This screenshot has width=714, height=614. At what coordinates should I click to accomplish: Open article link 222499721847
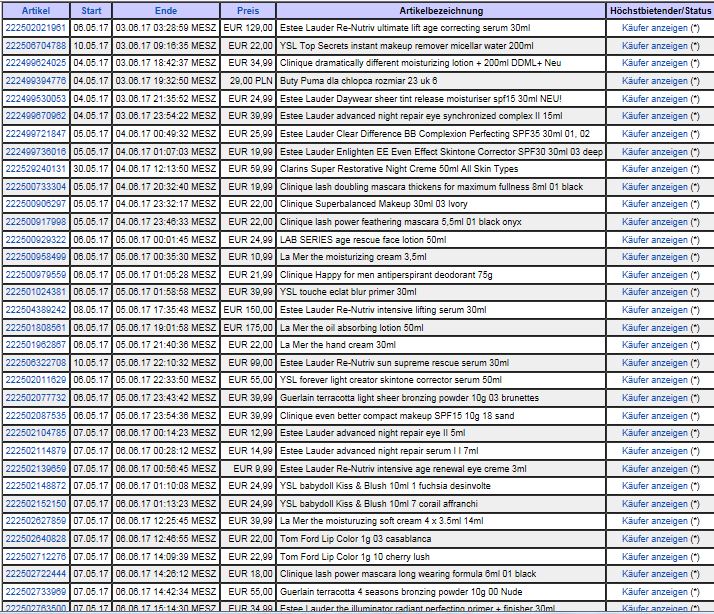36,133
